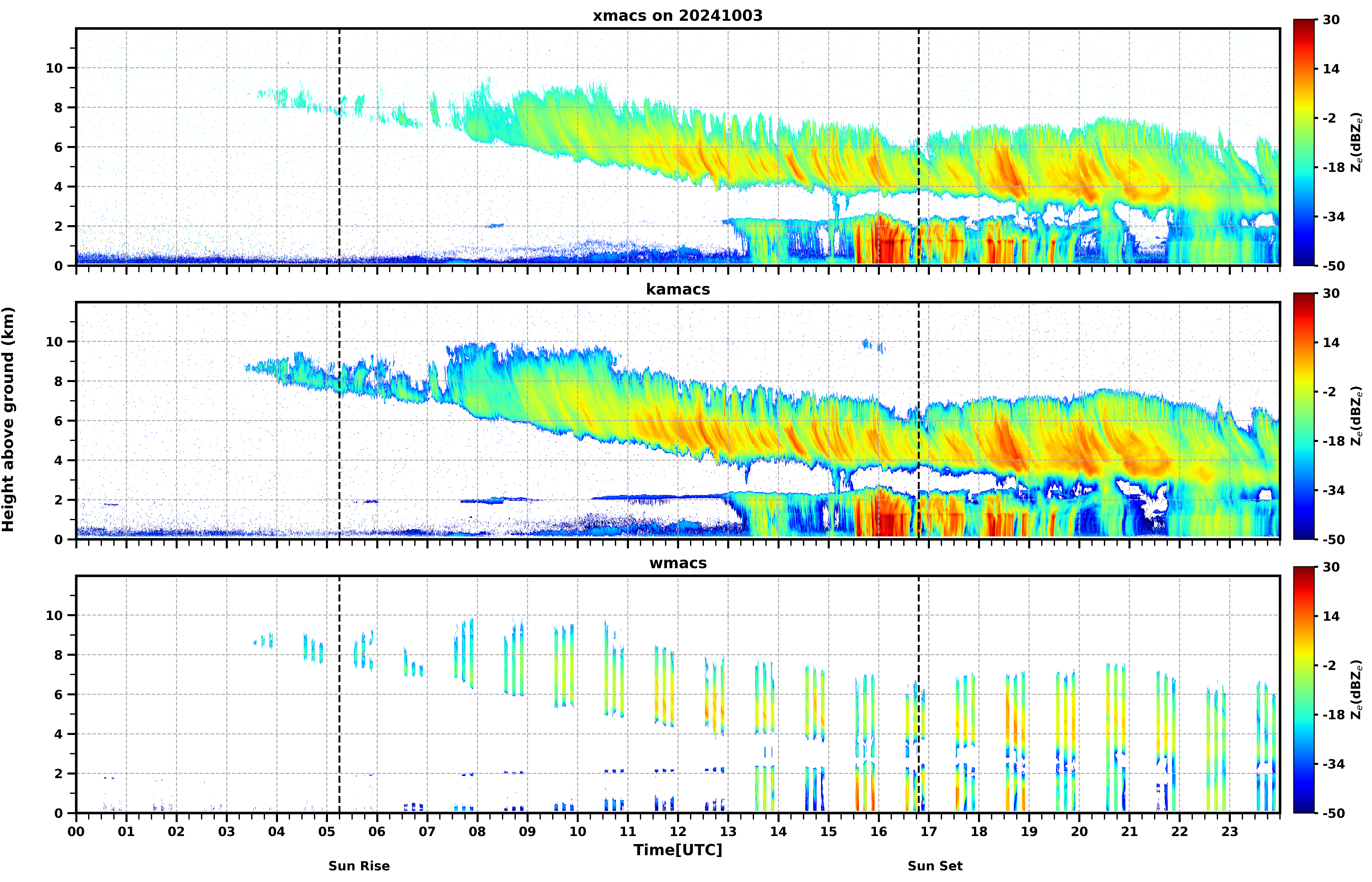Click x-axis tick label '22'
Viewport: 1372px width, 882px height.
tap(1180, 832)
